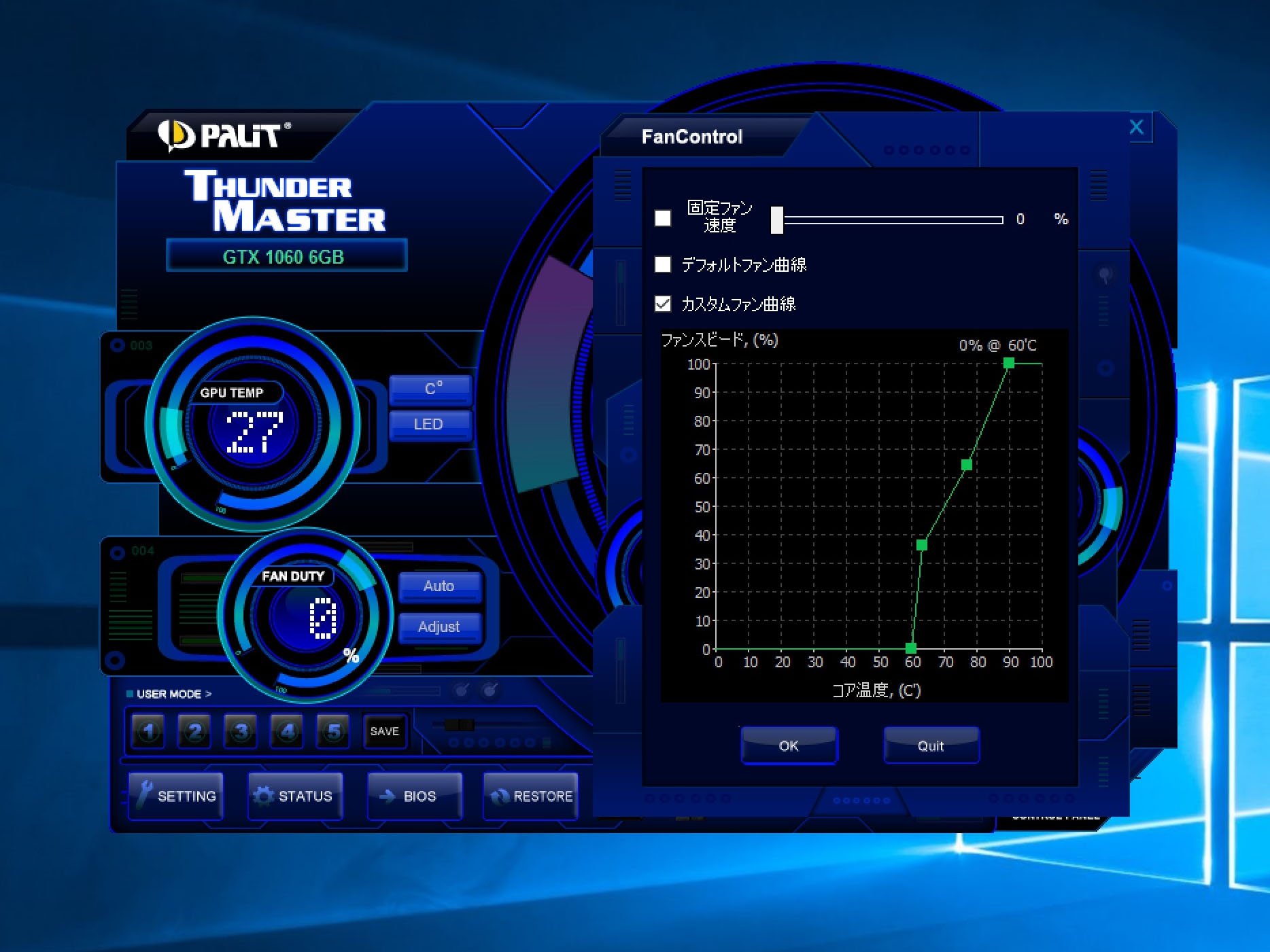
Task: Click the Palit logo icon
Action: pos(176,135)
